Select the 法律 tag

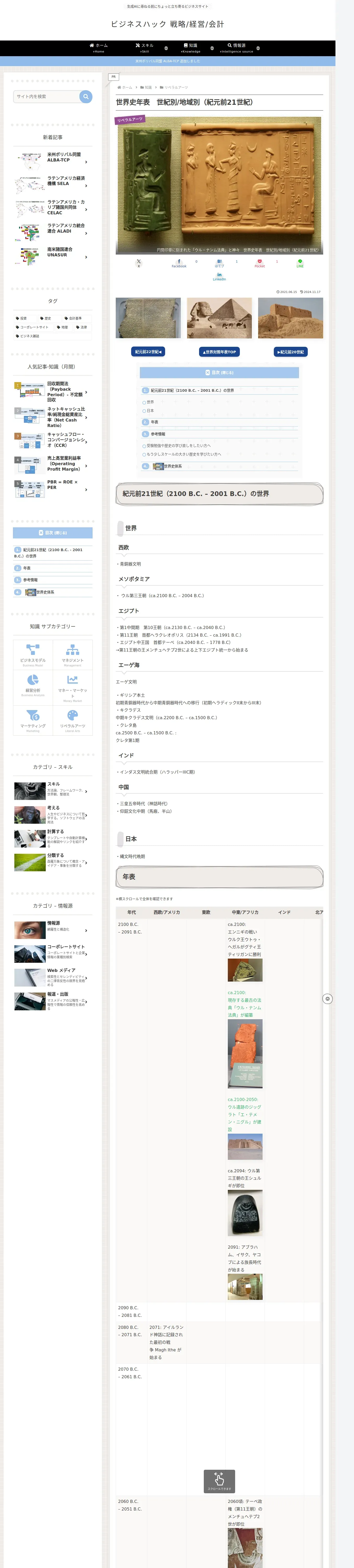point(82,327)
